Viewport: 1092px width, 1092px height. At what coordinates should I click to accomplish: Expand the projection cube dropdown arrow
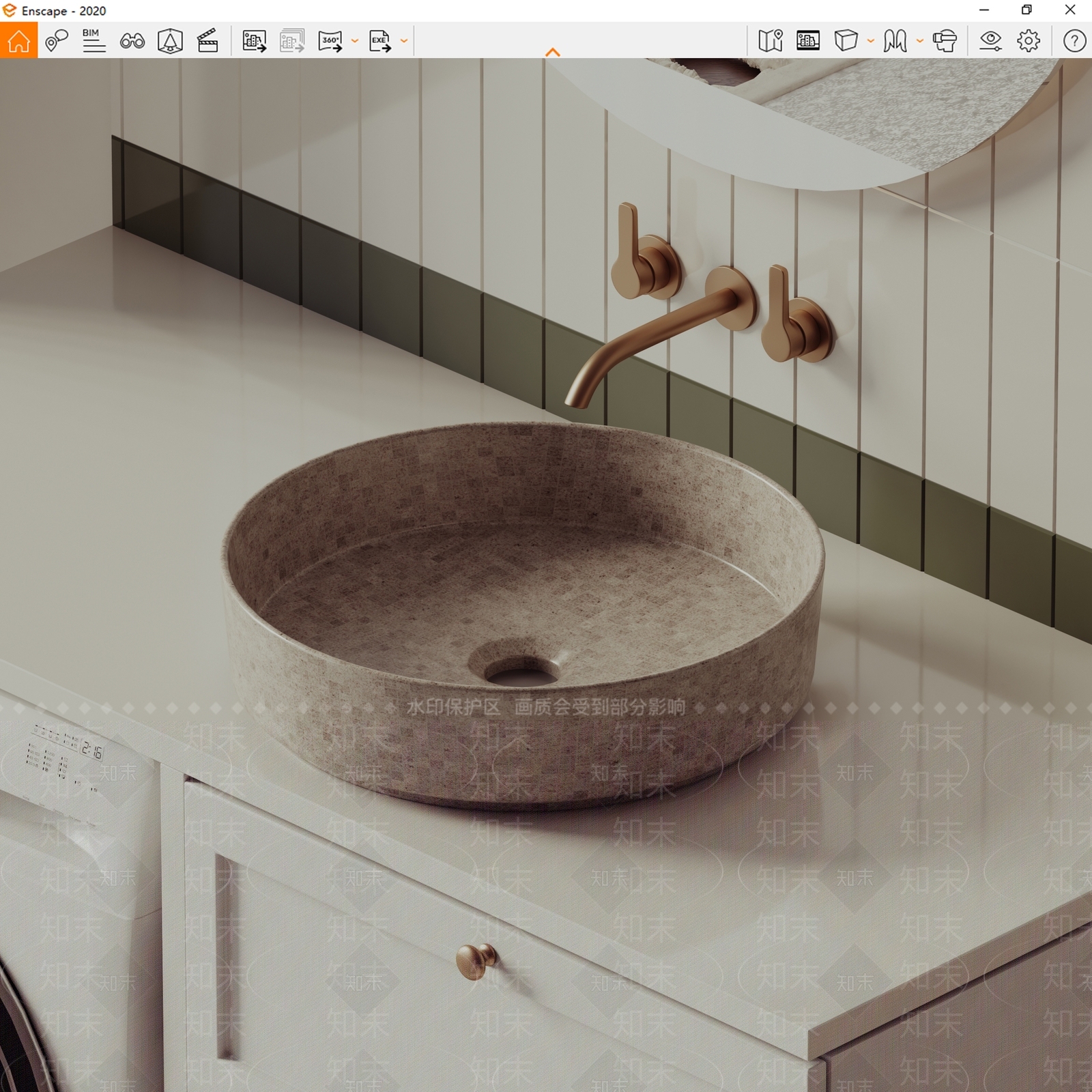(870, 41)
